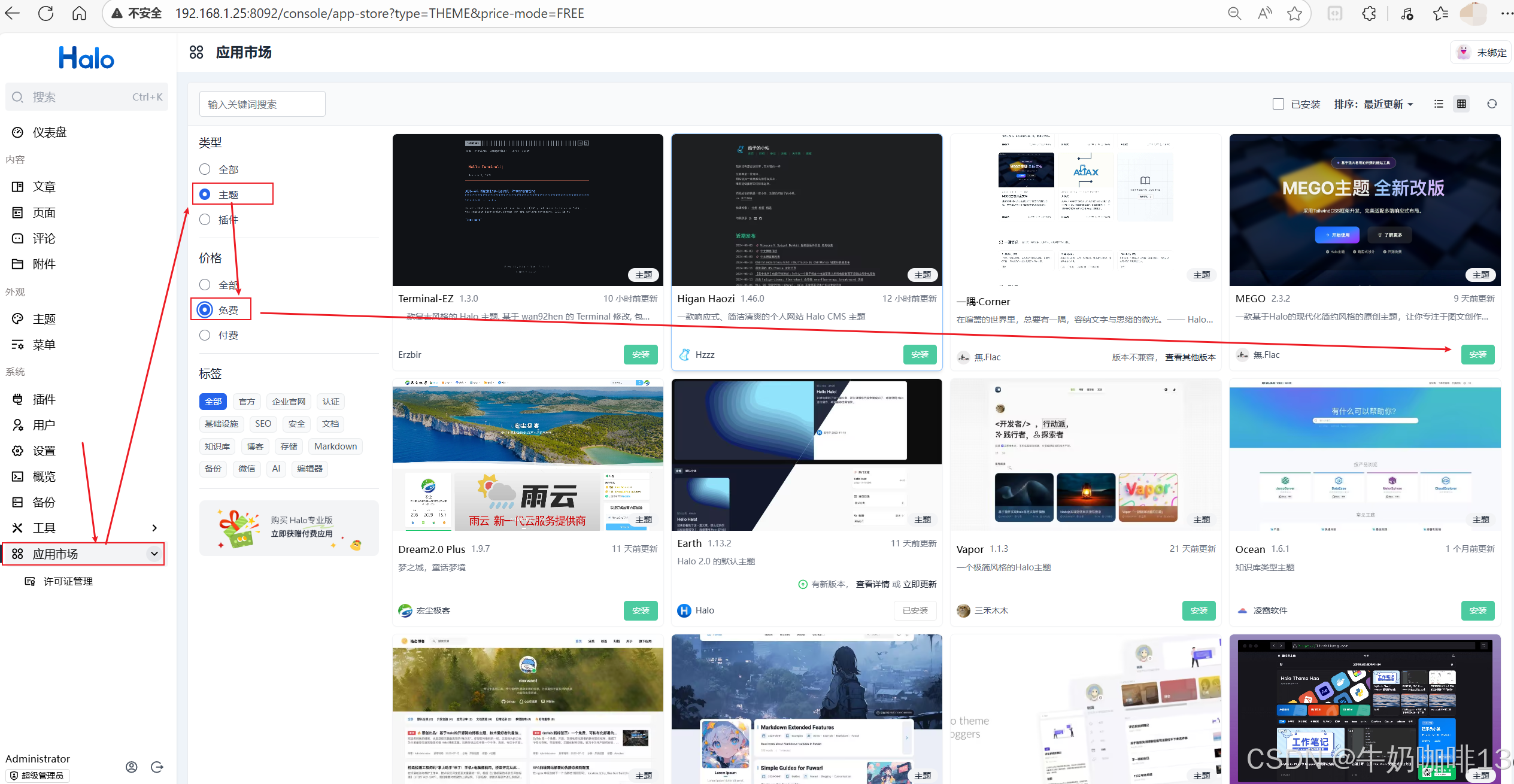Open browser extensions puzzle icon
The image size is (1514, 784).
(x=1369, y=13)
